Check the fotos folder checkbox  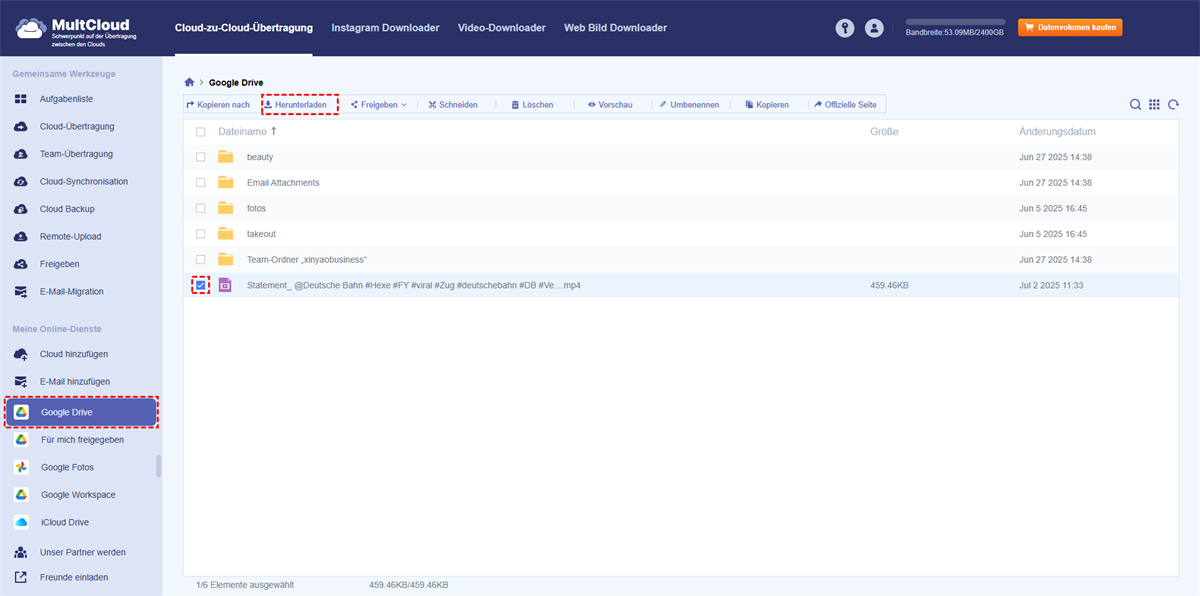coord(201,208)
